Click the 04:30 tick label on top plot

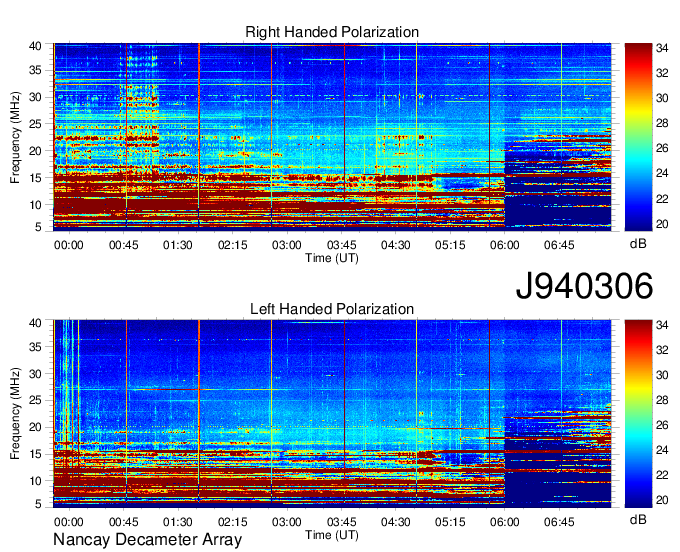[396, 245]
